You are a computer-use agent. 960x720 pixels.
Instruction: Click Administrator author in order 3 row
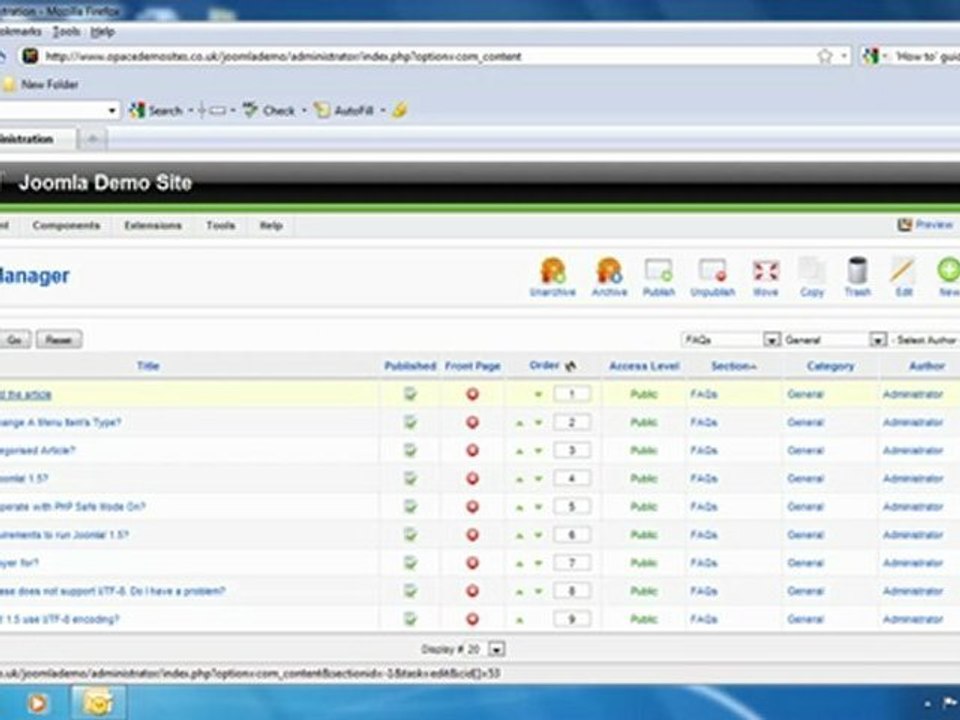(x=912, y=450)
